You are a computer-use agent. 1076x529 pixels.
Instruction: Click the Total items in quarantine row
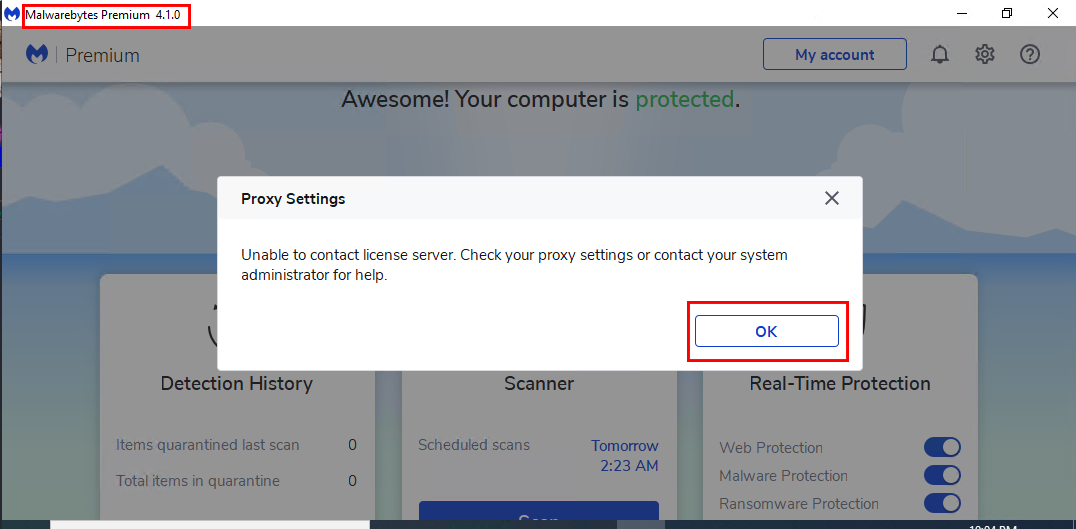pos(236,481)
